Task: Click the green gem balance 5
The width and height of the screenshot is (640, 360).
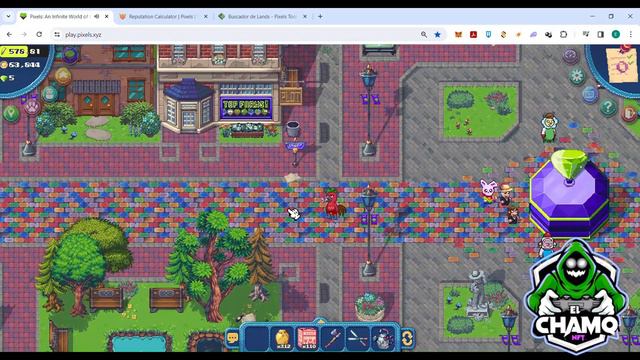Action: point(8,78)
